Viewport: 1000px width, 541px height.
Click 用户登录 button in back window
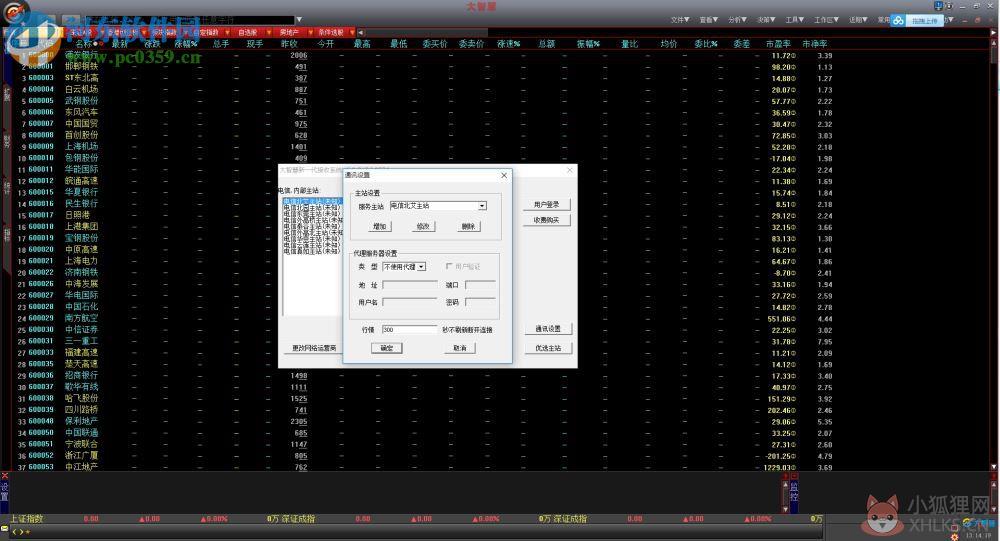pos(547,205)
